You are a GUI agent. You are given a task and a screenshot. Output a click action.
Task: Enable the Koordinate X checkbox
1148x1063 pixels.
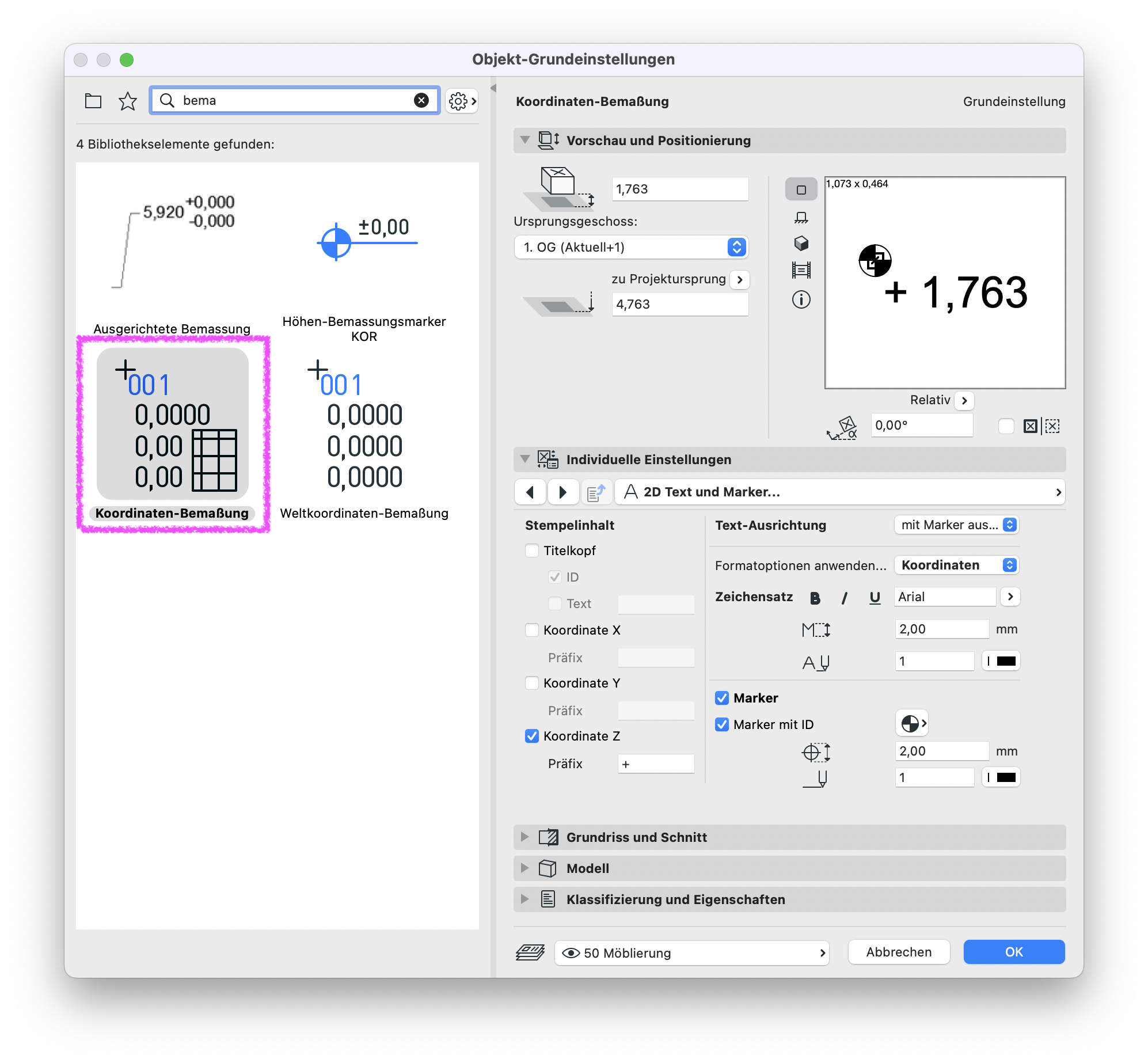coord(532,630)
